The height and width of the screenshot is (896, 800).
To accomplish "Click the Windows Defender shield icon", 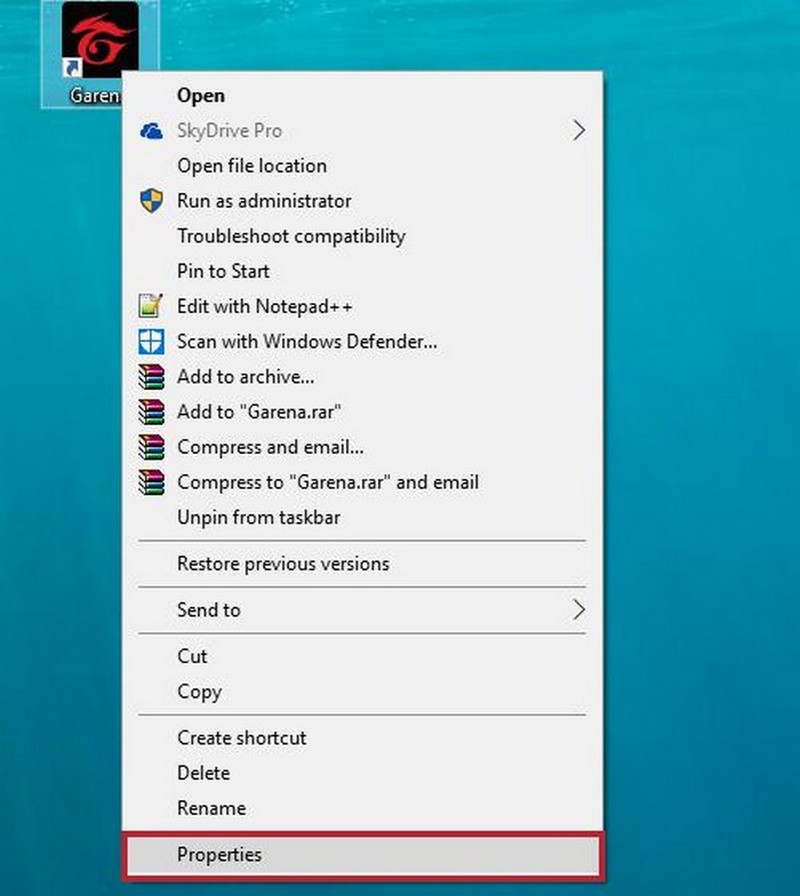I will 151,342.
